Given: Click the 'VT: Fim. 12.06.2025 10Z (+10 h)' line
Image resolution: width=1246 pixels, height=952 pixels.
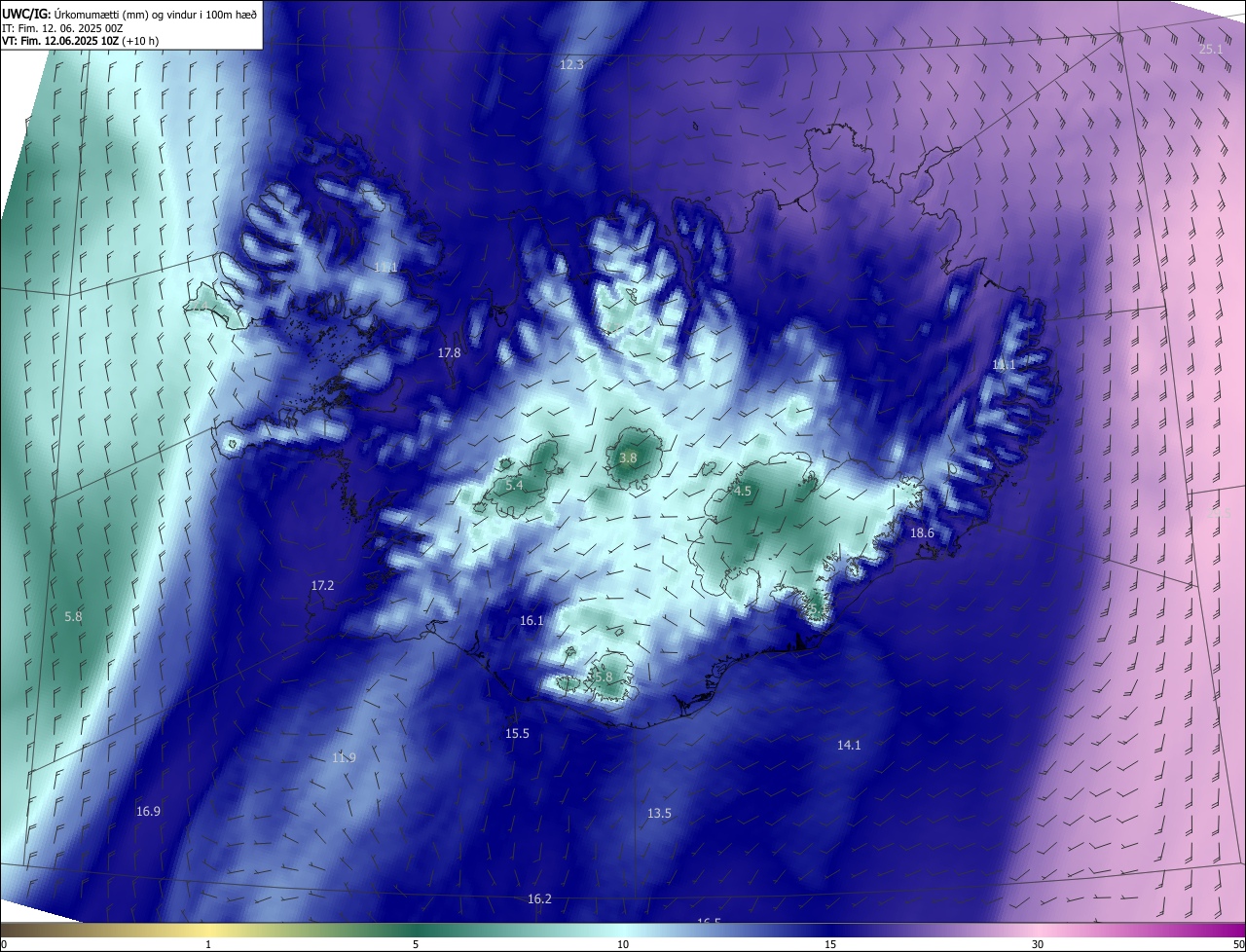Looking at the screenshot, I should tap(81, 41).
